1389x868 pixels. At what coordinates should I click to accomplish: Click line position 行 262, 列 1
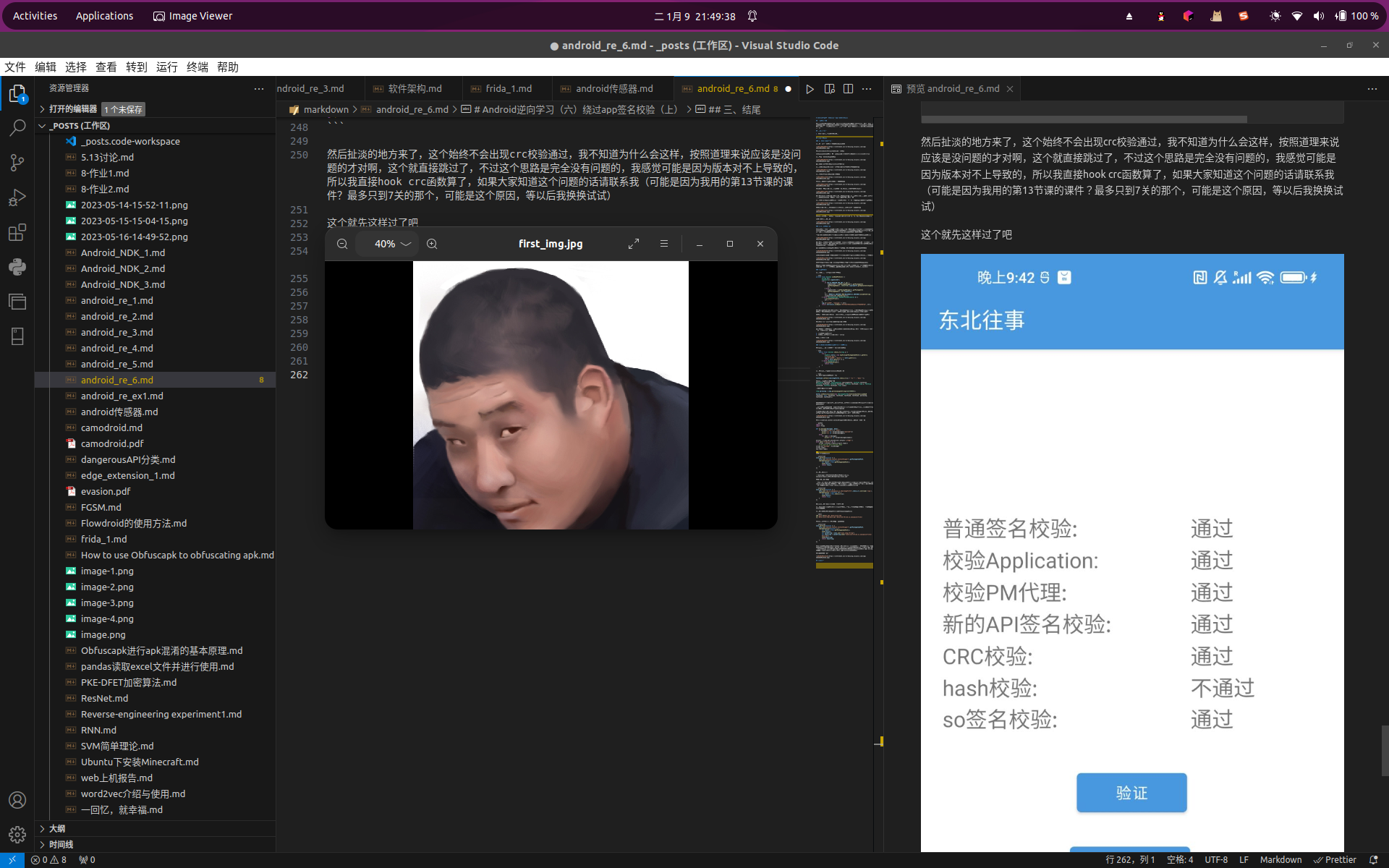pyautogui.click(x=1130, y=860)
